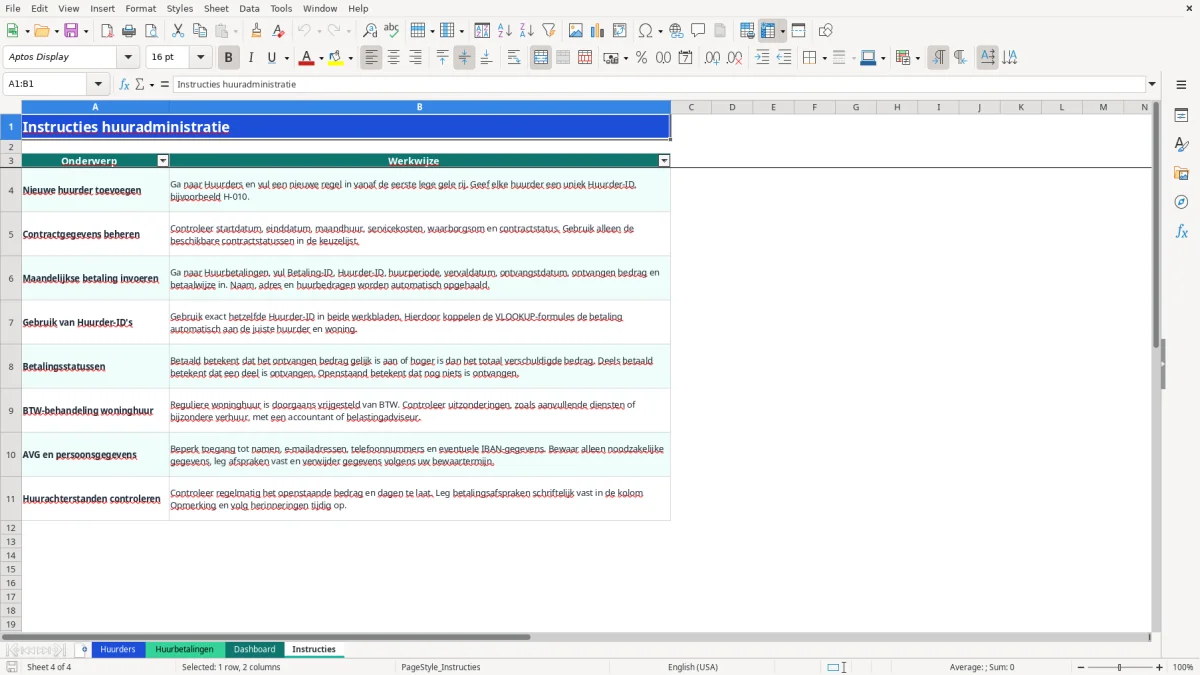
Task: Insert a pivot table
Action: 619,31
